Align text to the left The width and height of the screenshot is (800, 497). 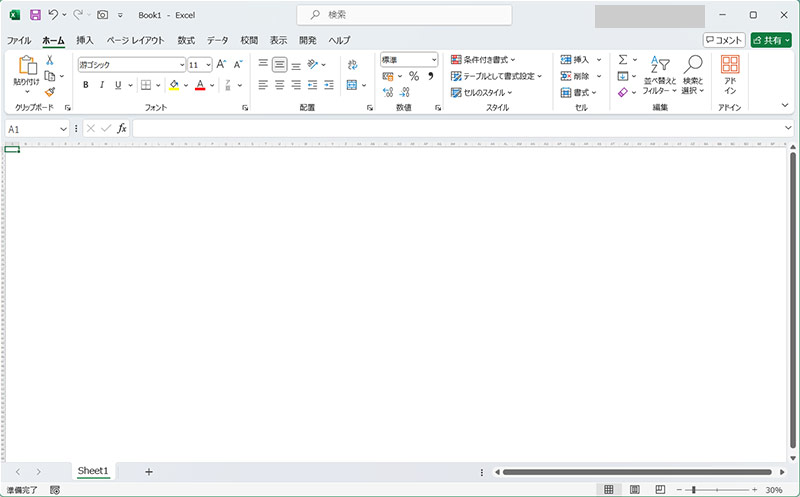coord(263,85)
